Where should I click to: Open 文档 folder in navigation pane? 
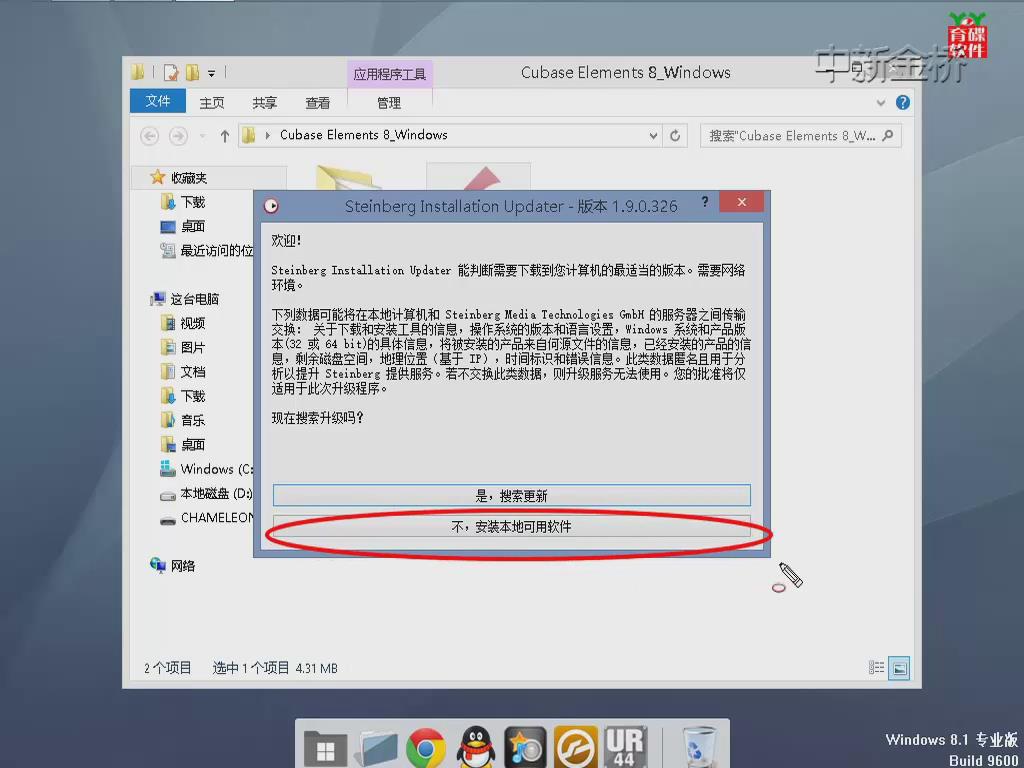pyautogui.click(x=184, y=372)
